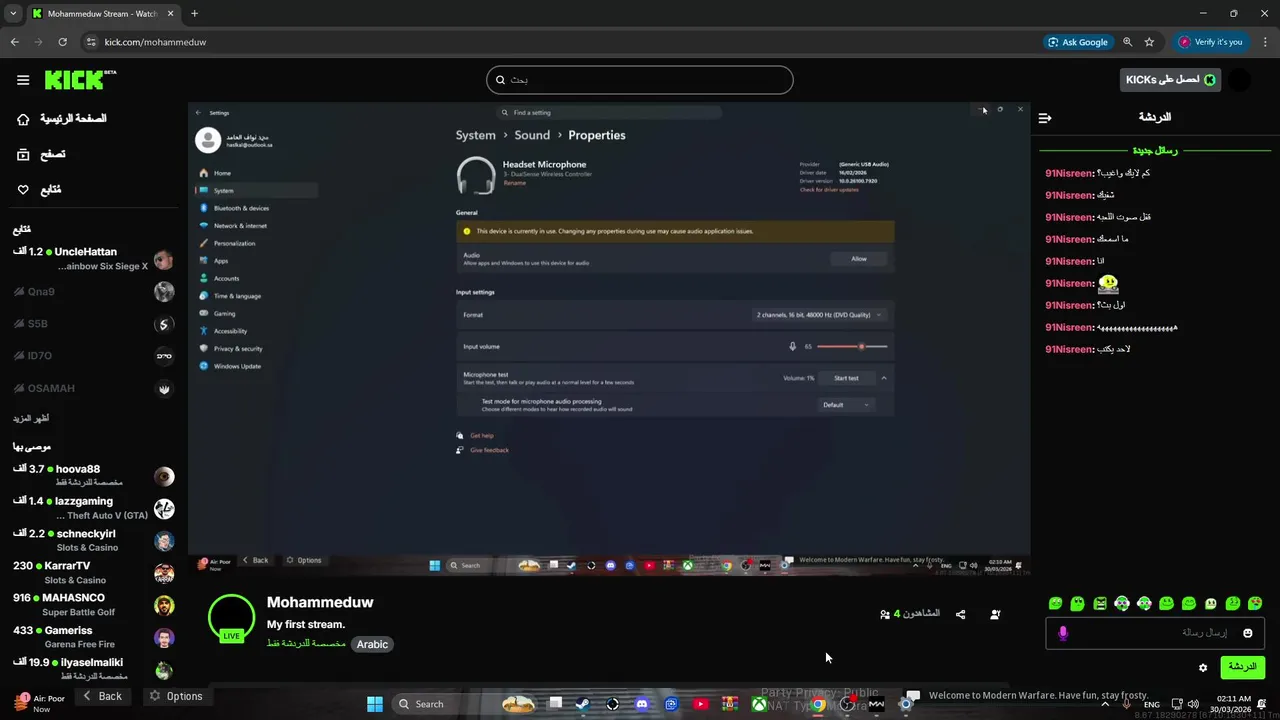The image size is (1280, 720).
Task: Click the green chat send button
Action: coord(1242,667)
